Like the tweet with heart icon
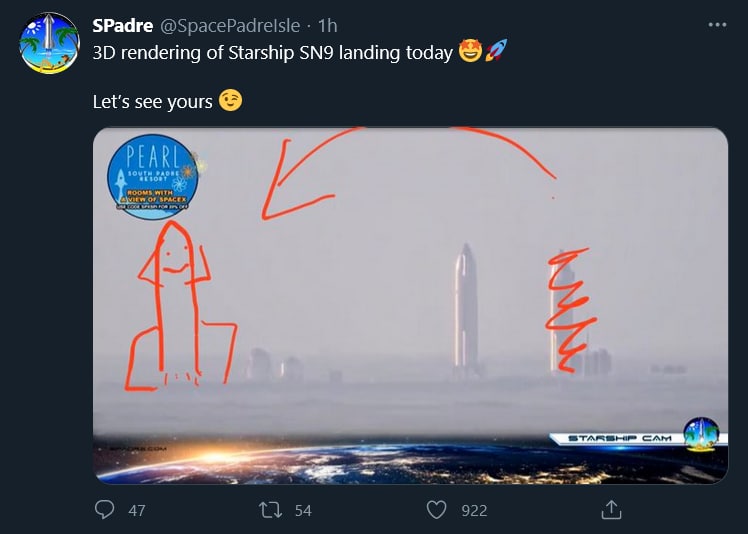Image resolution: width=748 pixels, height=534 pixels. point(436,510)
